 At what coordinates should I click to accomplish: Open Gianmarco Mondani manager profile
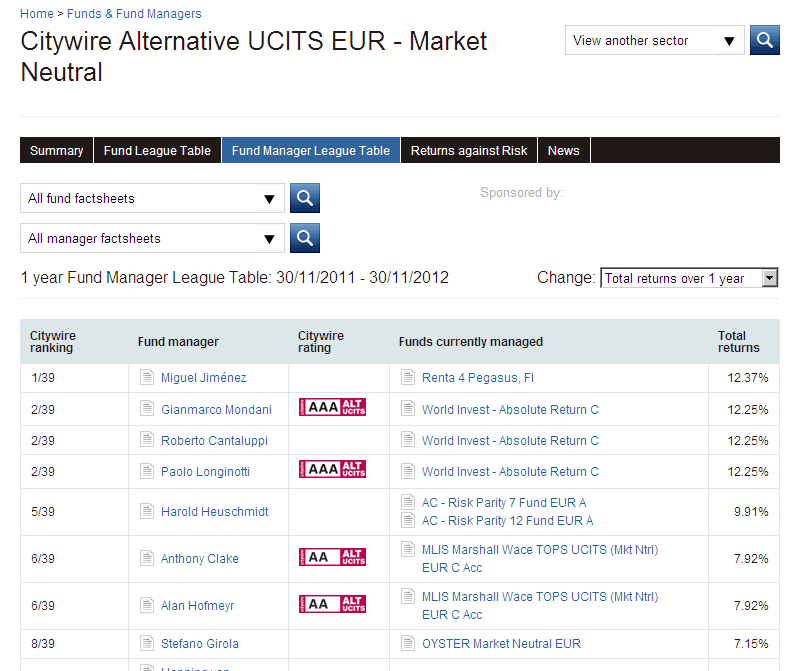tap(216, 409)
